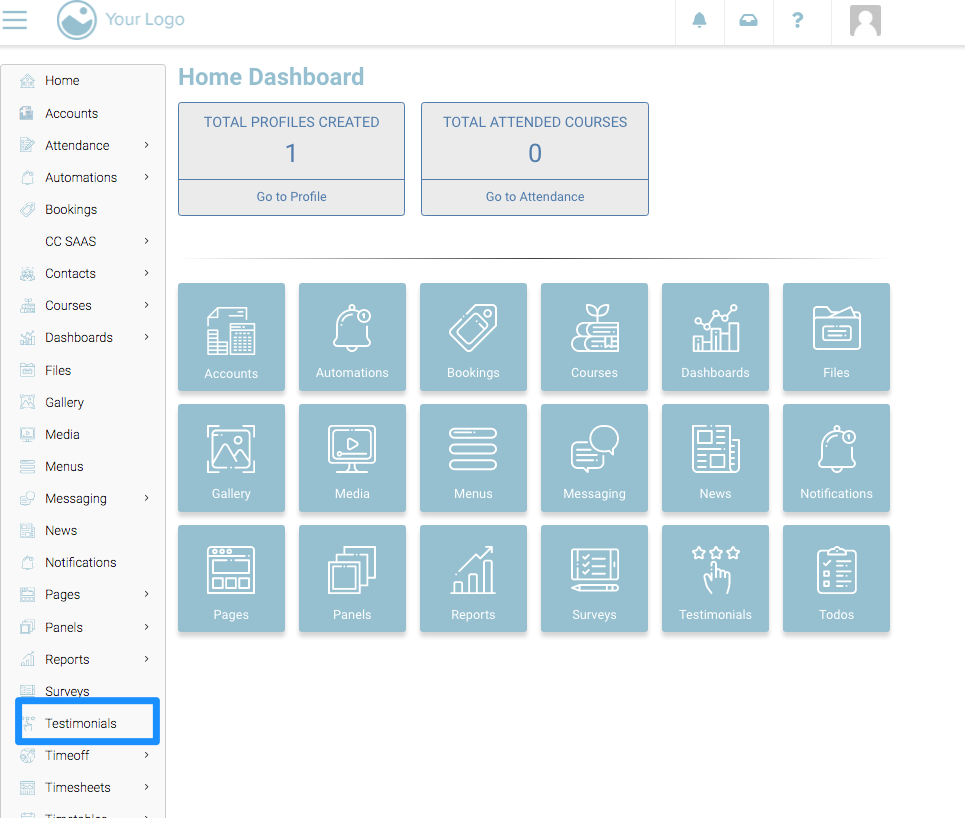
Task: Open the Accounts dashboard tile
Action: pos(231,337)
